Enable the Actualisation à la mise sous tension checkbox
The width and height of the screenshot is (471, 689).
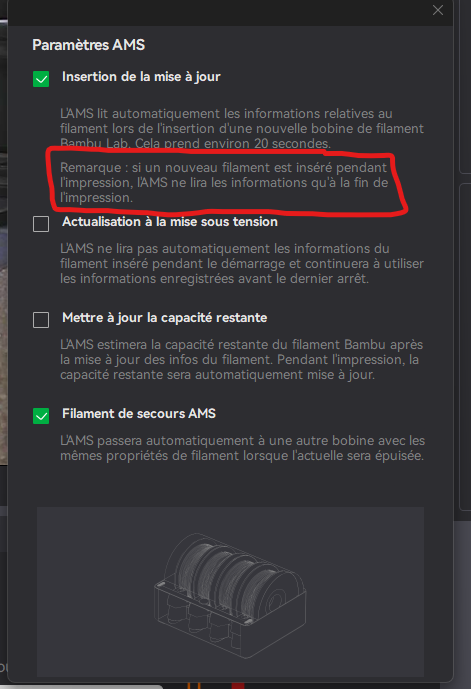(x=41, y=224)
